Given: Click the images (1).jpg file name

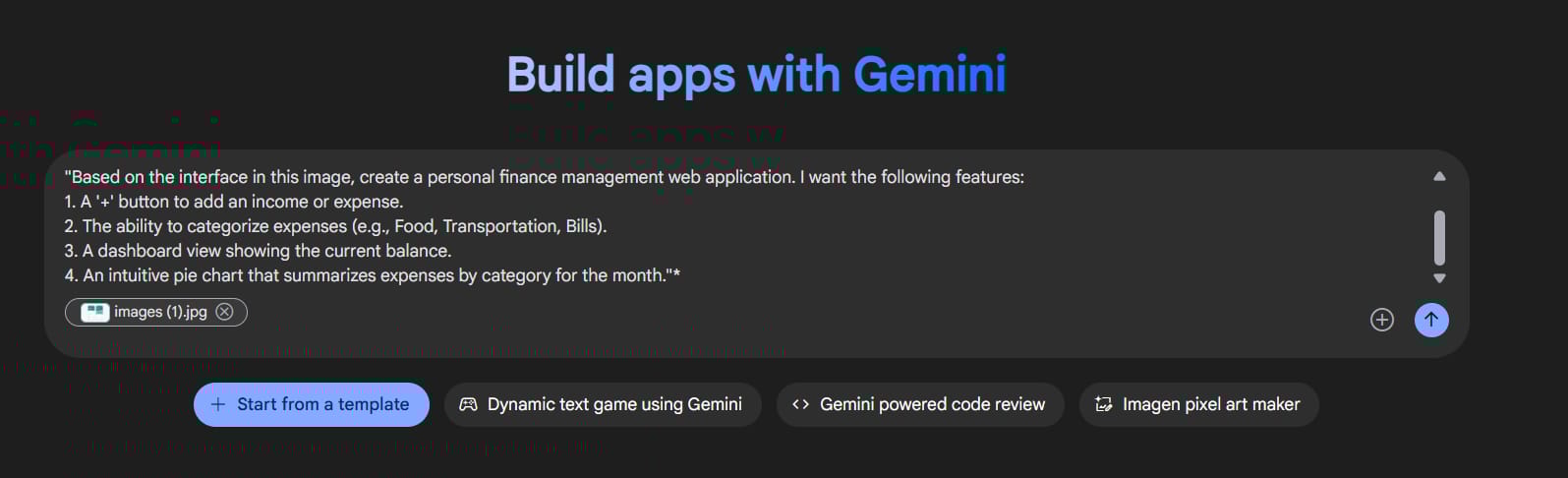Looking at the screenshot, I should coord(160,312).
